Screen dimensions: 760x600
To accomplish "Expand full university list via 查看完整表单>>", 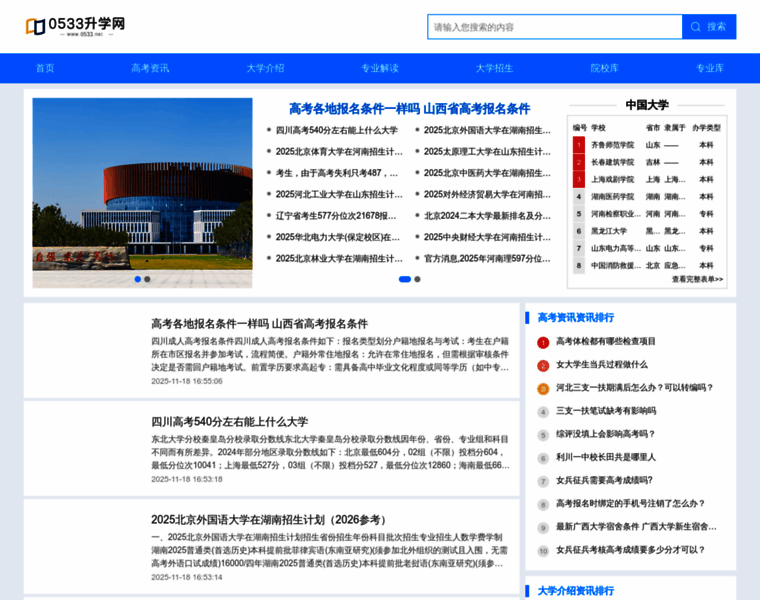I will point(697,279).
